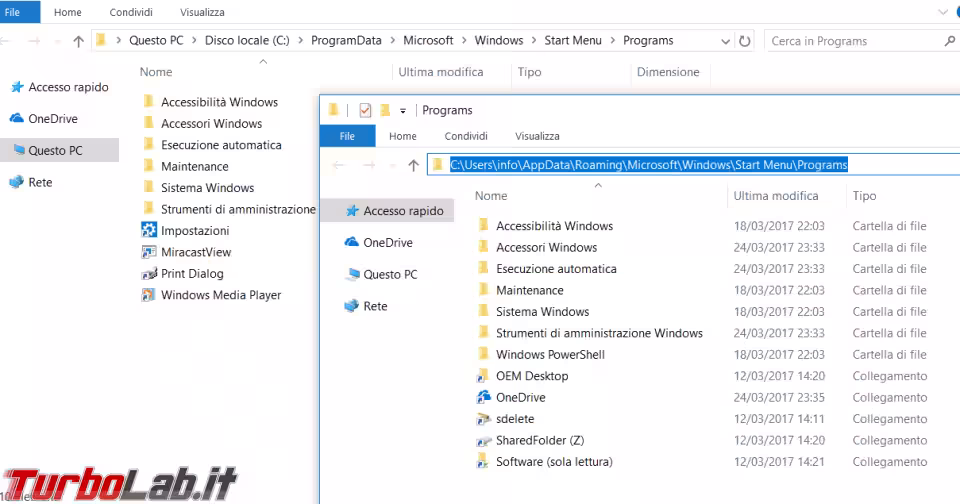Click the Accessori Windows folder icon in the front window

pyautogui.click(x=484, y=246)
